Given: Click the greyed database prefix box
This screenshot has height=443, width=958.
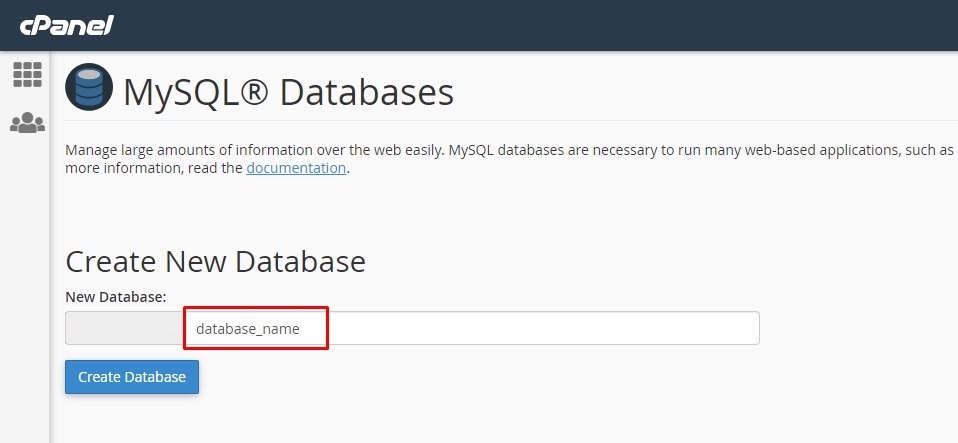Looking at the screenshot, I should (124, 328).
